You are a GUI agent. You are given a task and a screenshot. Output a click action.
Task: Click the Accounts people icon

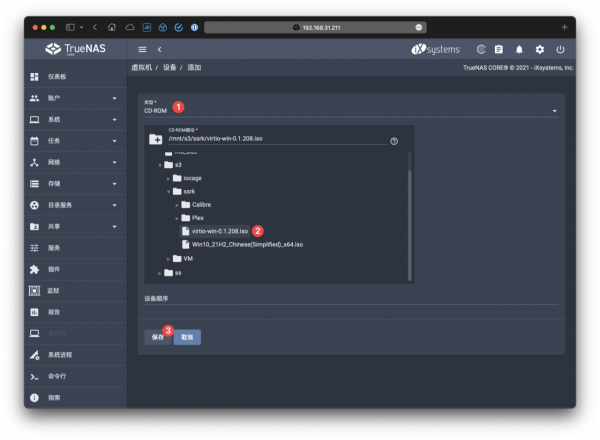point(34,98)
